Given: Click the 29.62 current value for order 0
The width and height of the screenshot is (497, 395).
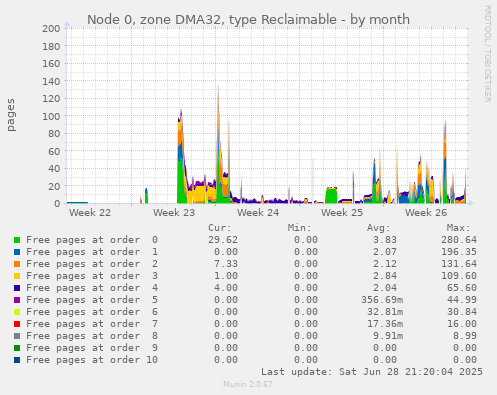Looking at the screenshot, I should click(223, 240).
